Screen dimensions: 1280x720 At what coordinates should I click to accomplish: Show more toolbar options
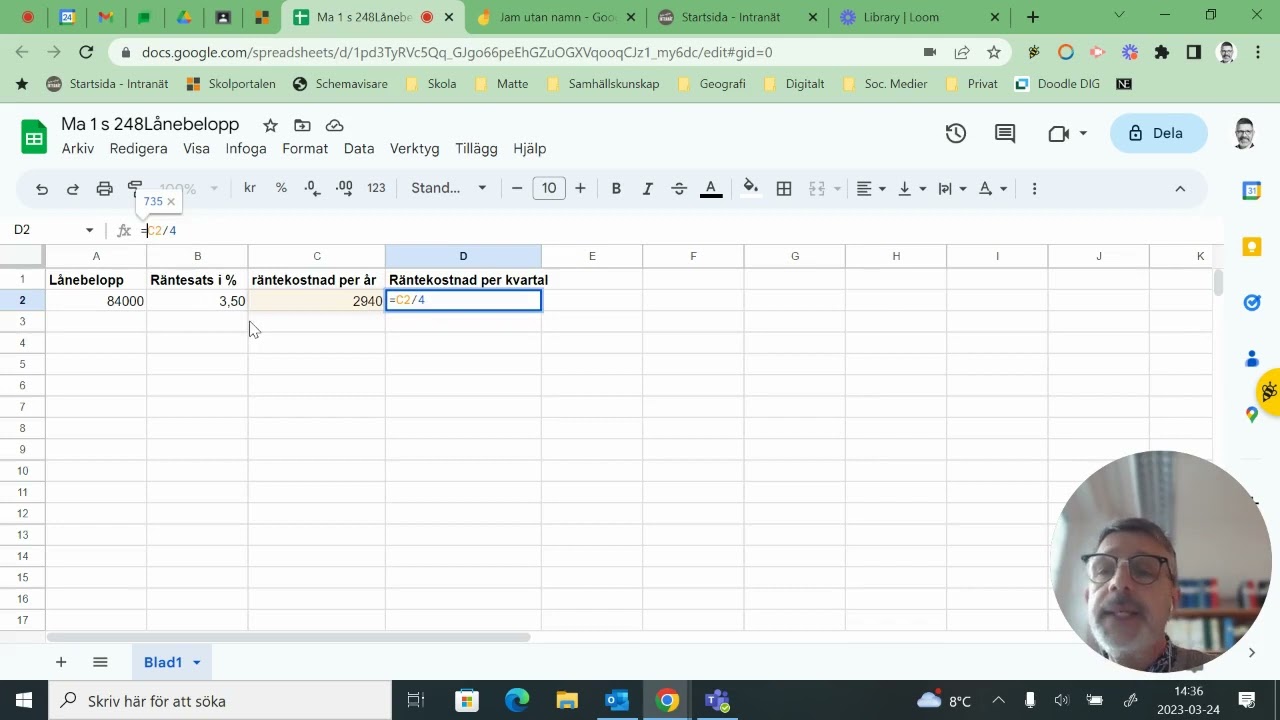click(1034, 188)
